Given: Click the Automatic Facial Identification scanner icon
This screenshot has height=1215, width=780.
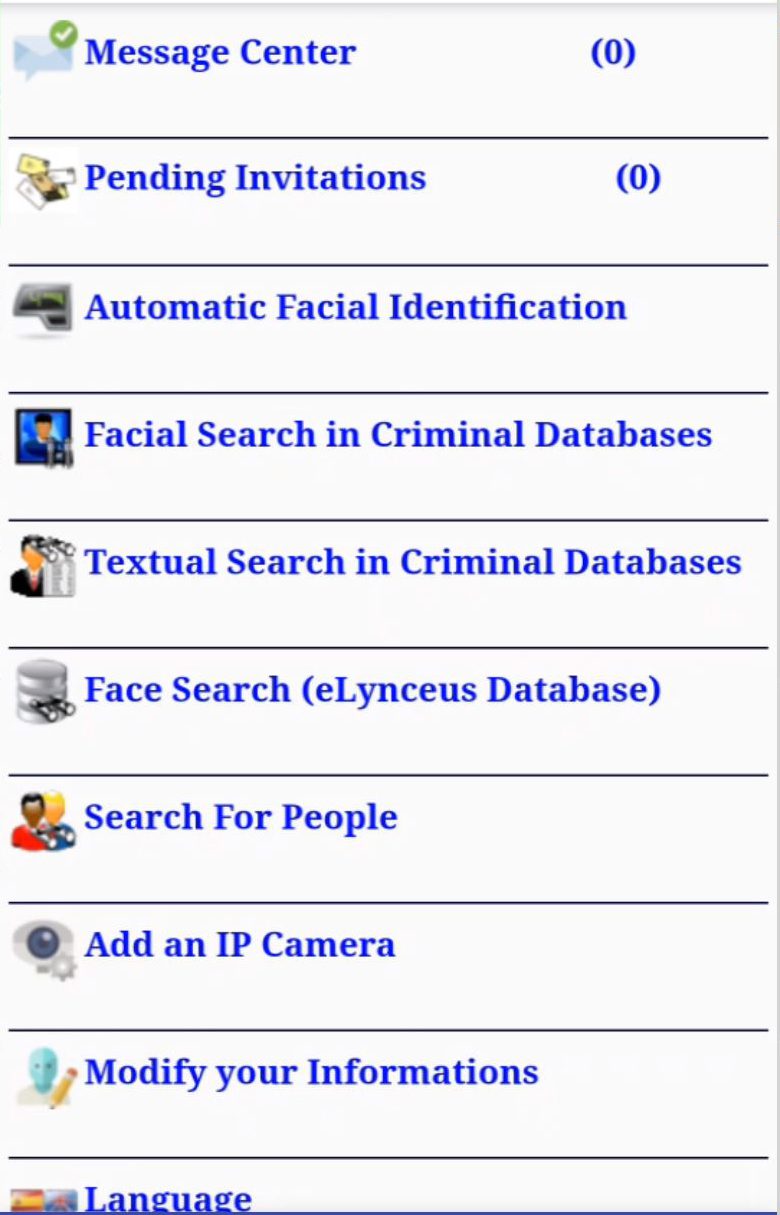Looking at the screenshot, I should pos(43,310).
